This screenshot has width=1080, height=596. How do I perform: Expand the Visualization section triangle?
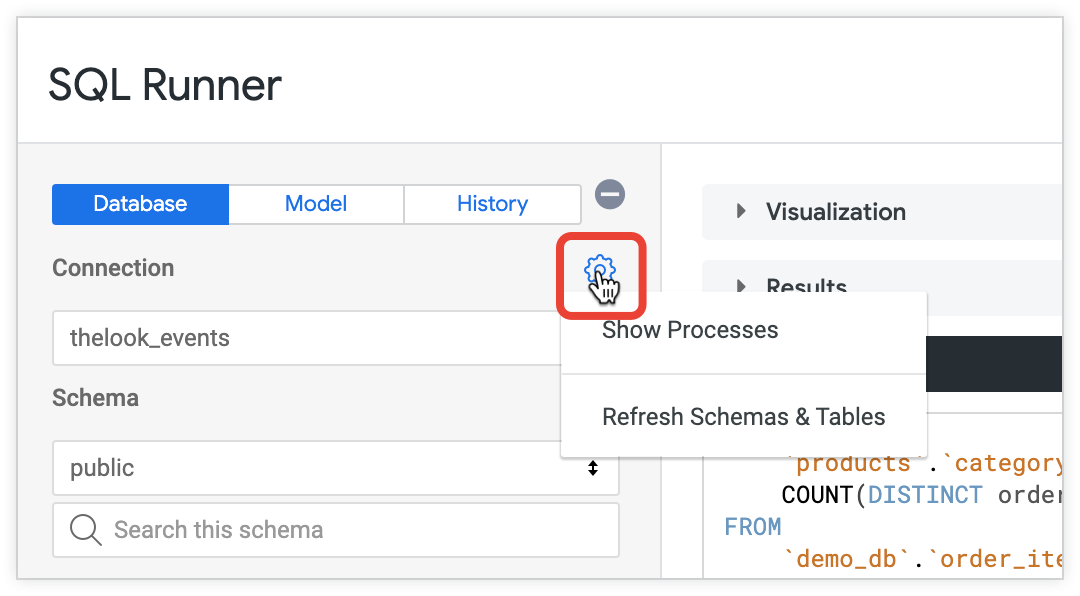(741, 211)
